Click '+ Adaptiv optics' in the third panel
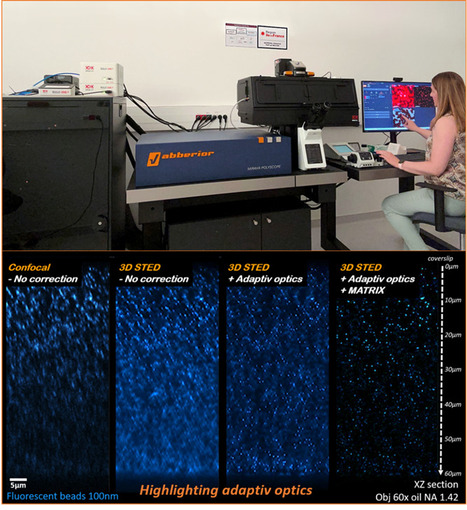Screen dimensions: 467x510 (x=266, y=279)
